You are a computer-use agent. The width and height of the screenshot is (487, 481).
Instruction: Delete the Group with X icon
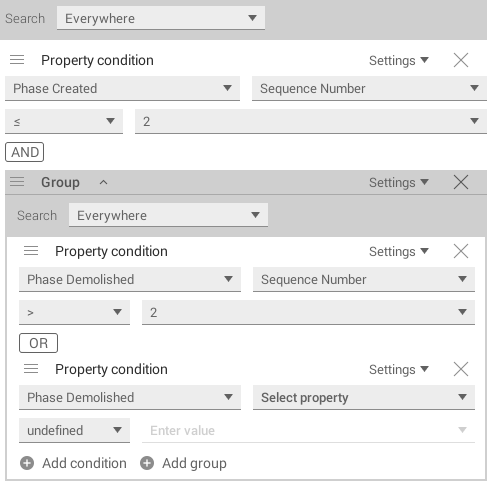[461, 182]
